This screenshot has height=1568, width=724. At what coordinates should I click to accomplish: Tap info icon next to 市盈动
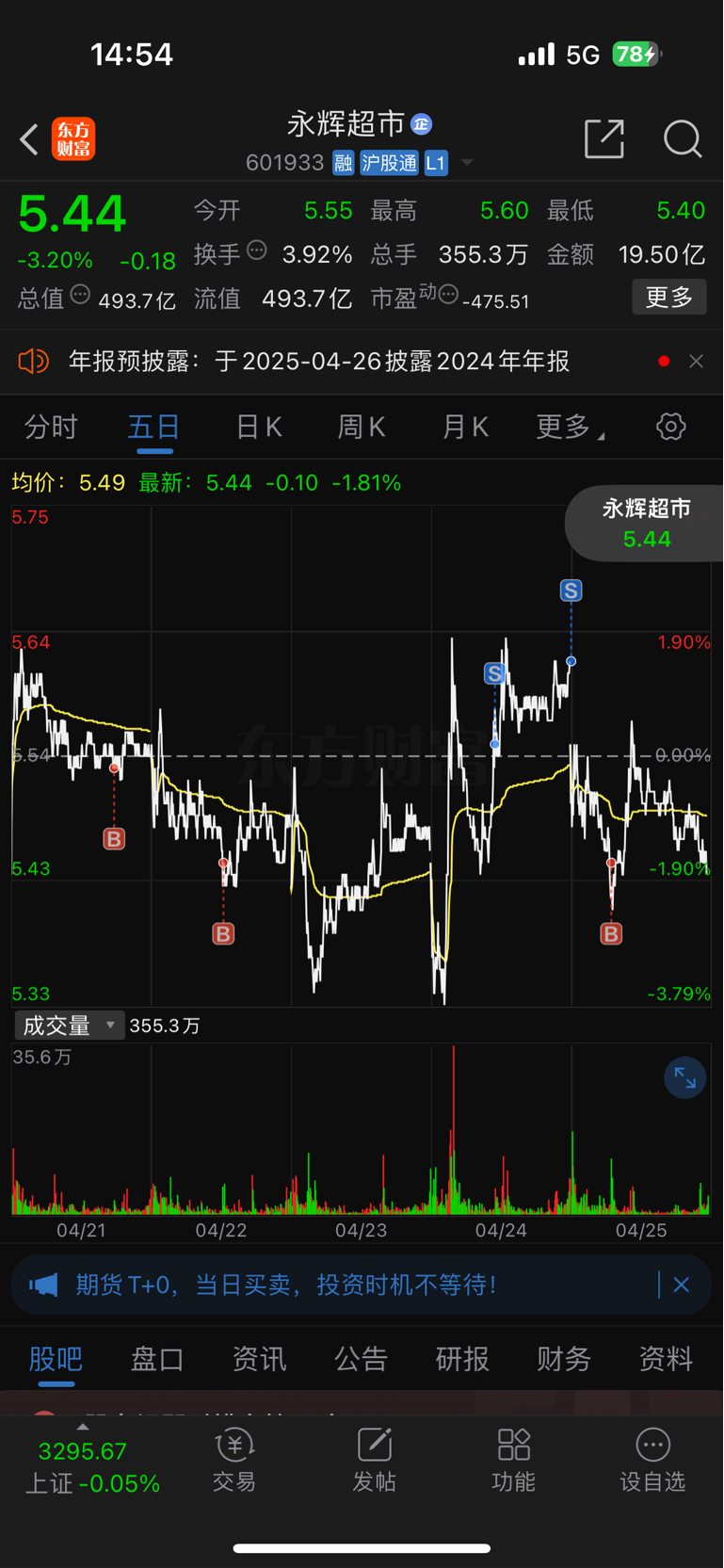tap(449, 295)
